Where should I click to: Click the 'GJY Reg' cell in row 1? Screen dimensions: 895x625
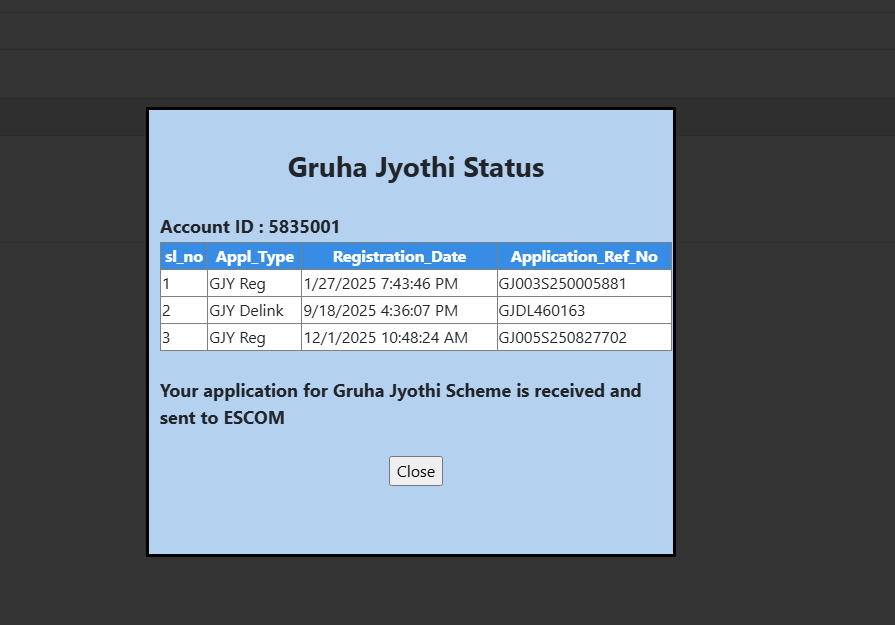(255, 284)
